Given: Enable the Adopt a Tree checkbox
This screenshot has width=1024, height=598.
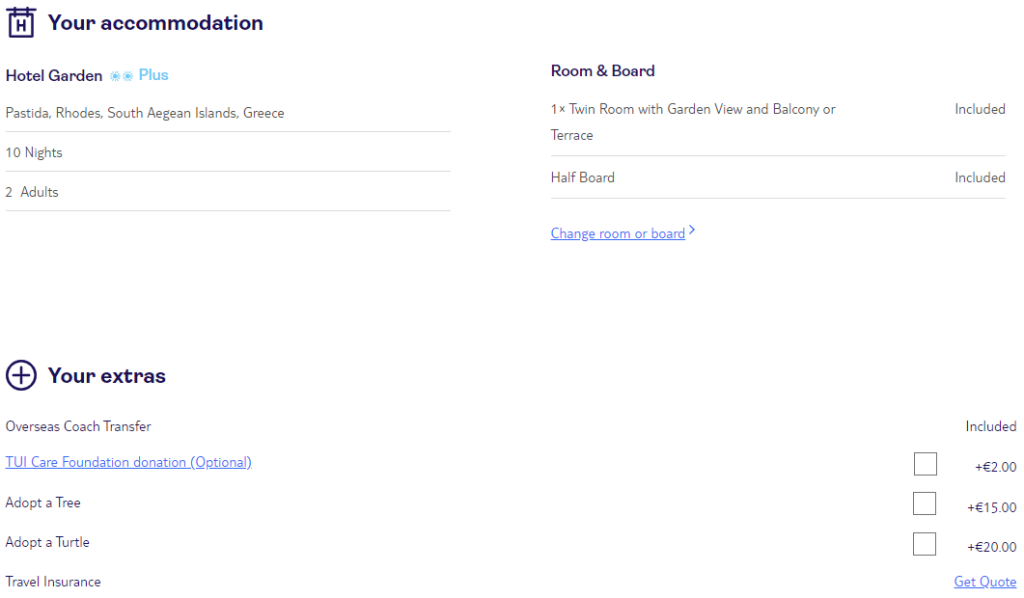Looking at the screenshot, I should tap(924, 503).
